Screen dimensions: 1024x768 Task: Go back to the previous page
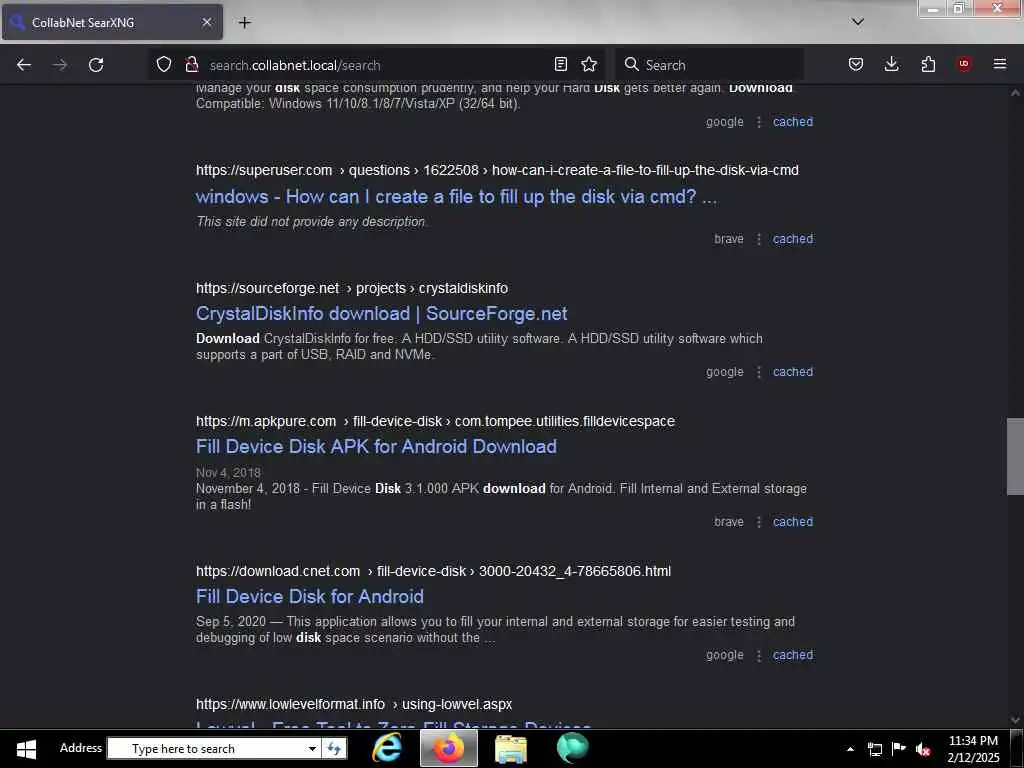coord(24,65)
